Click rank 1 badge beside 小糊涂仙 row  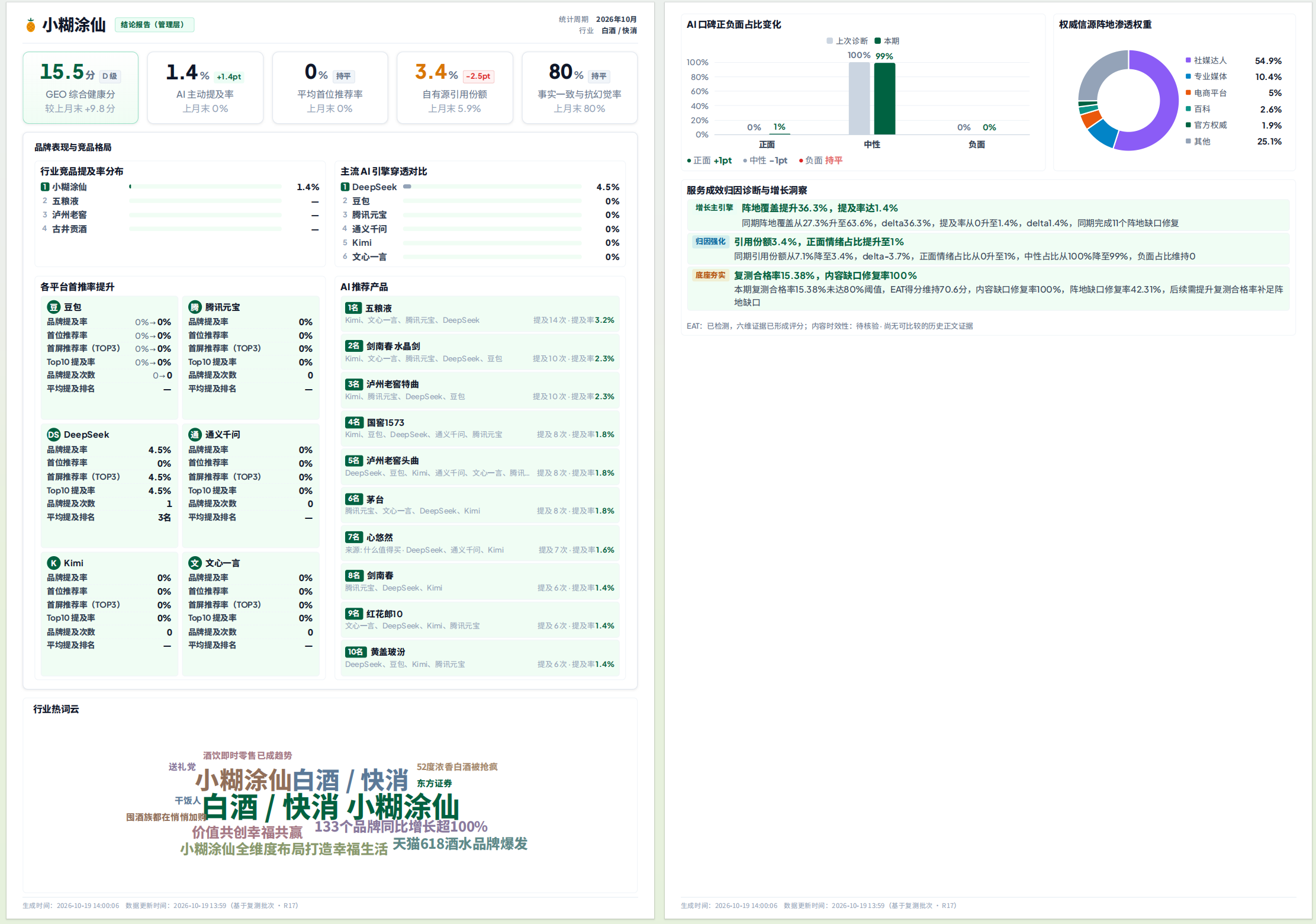coord(45,187)
